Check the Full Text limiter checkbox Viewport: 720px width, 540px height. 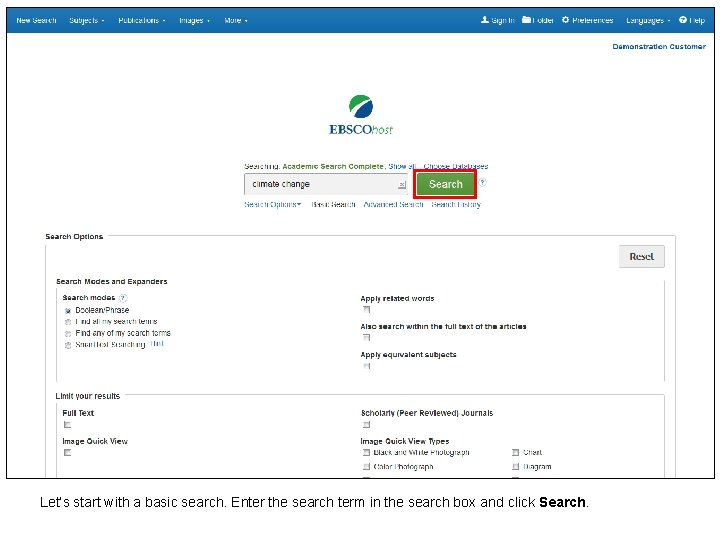(68, 425)
